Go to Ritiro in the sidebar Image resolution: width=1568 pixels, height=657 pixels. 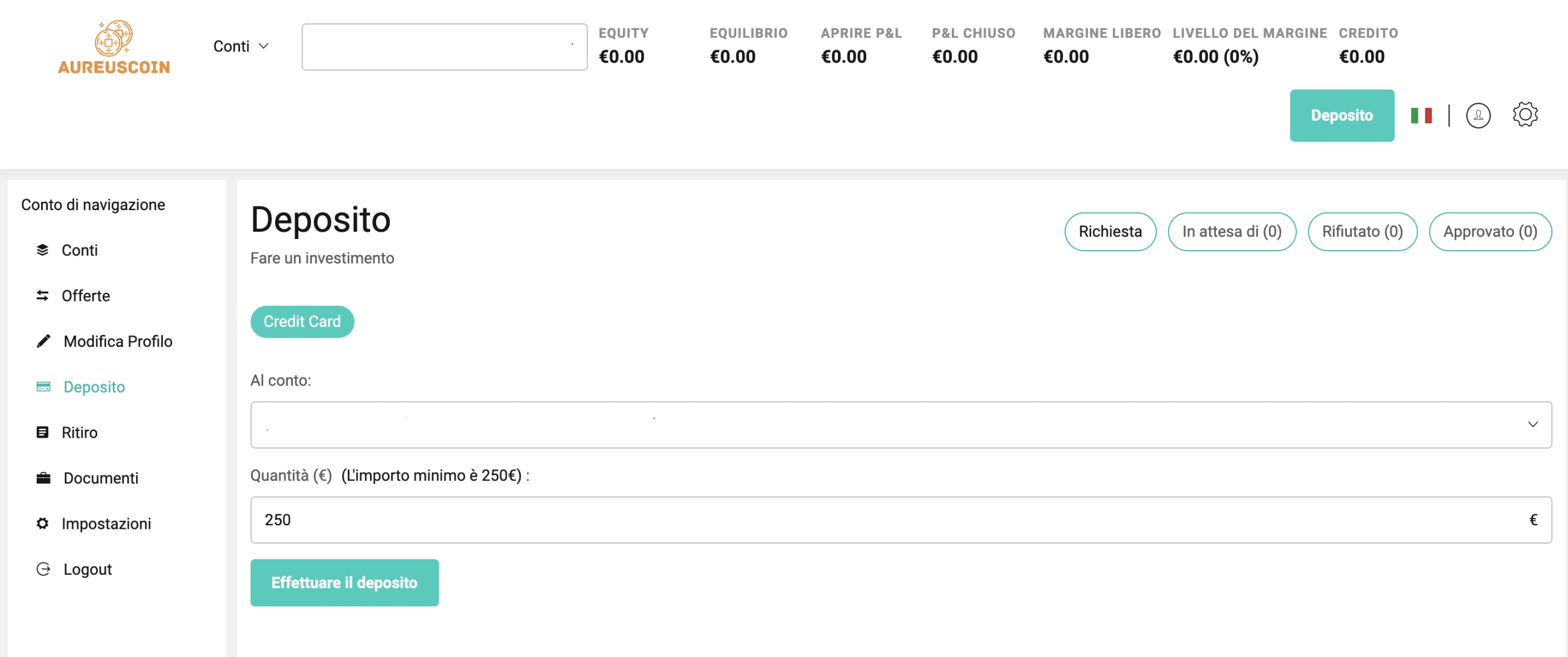[x=80, y=433]
